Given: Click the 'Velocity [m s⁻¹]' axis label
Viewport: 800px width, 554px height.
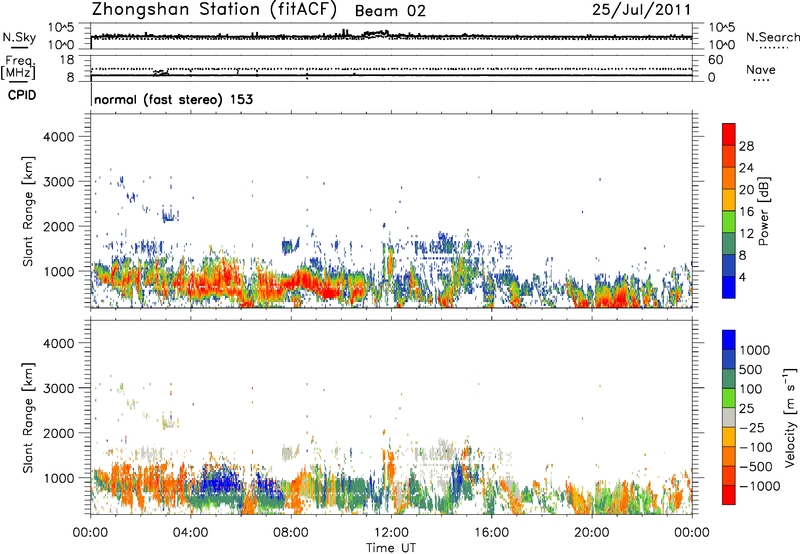Looking at the screenshot, I should point(790,417).
